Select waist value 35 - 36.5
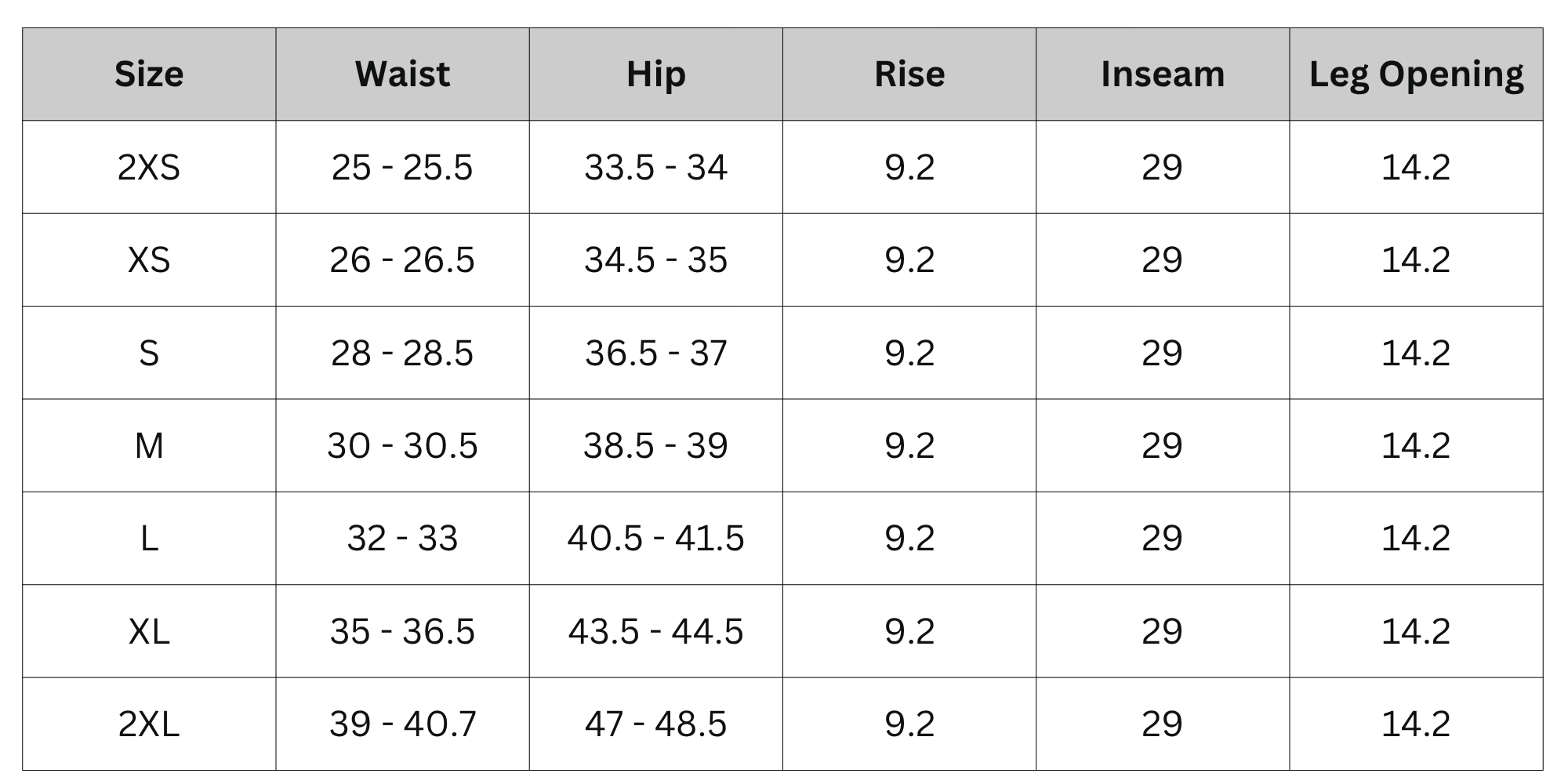 coord(402,631)
